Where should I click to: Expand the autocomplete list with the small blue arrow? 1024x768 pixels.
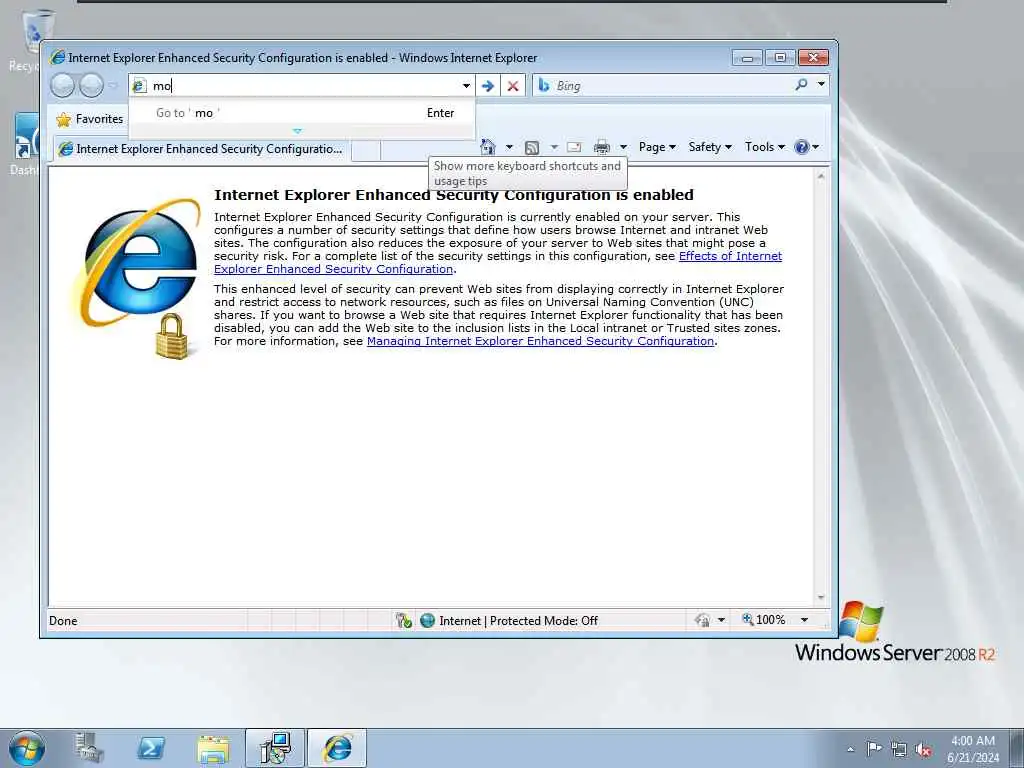click(x=298, y=131)
